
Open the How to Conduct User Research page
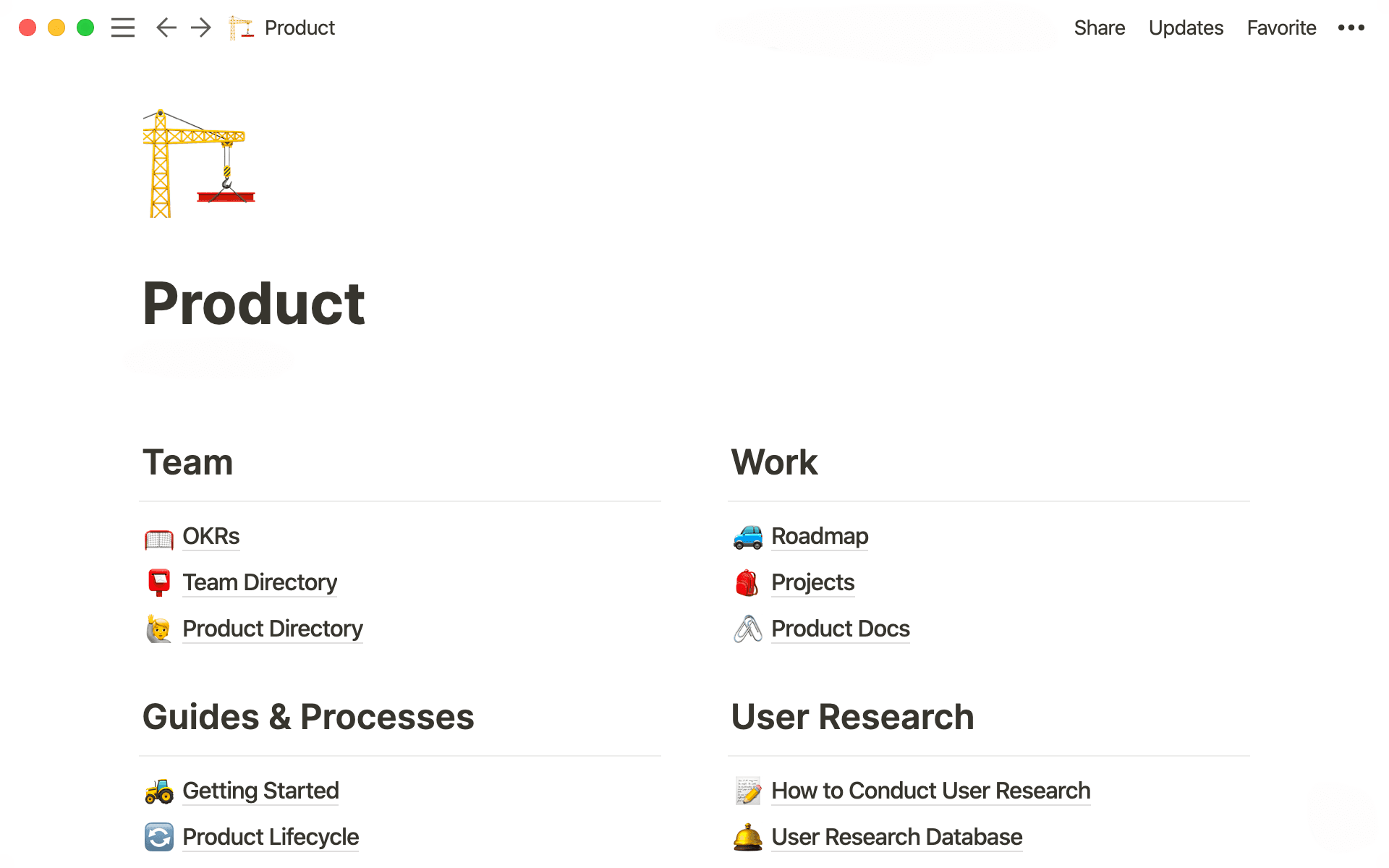click(x=930, y=791)
